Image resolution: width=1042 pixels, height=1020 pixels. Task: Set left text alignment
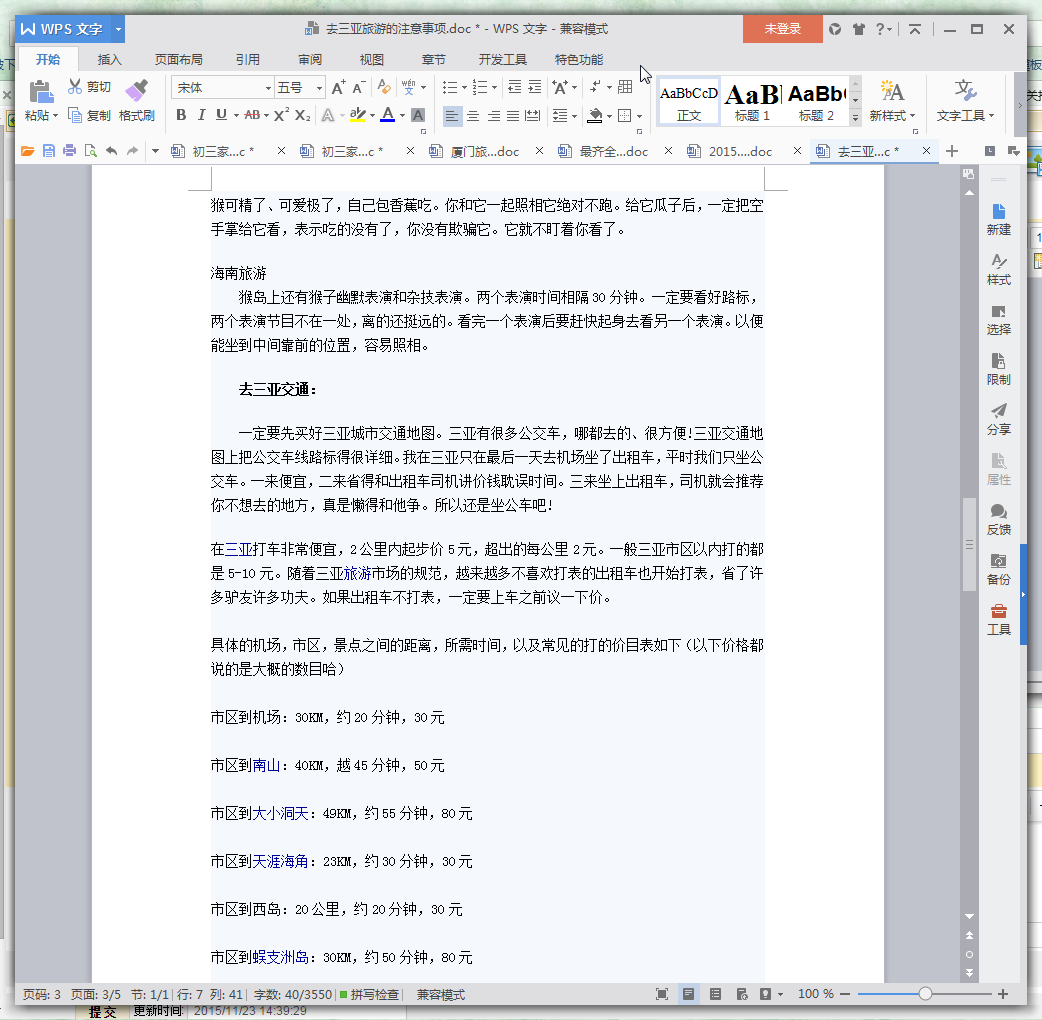pyautogui.click(x=451, y=116)
